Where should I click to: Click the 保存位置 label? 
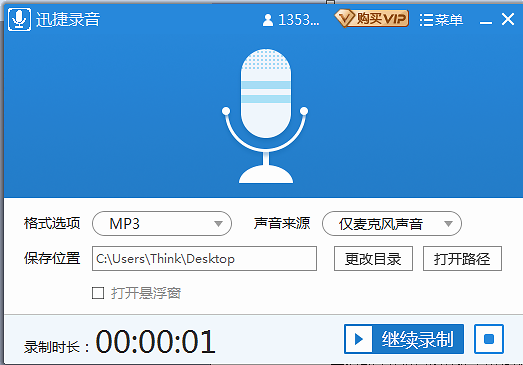pyautogui.click(x=52, y=258)
